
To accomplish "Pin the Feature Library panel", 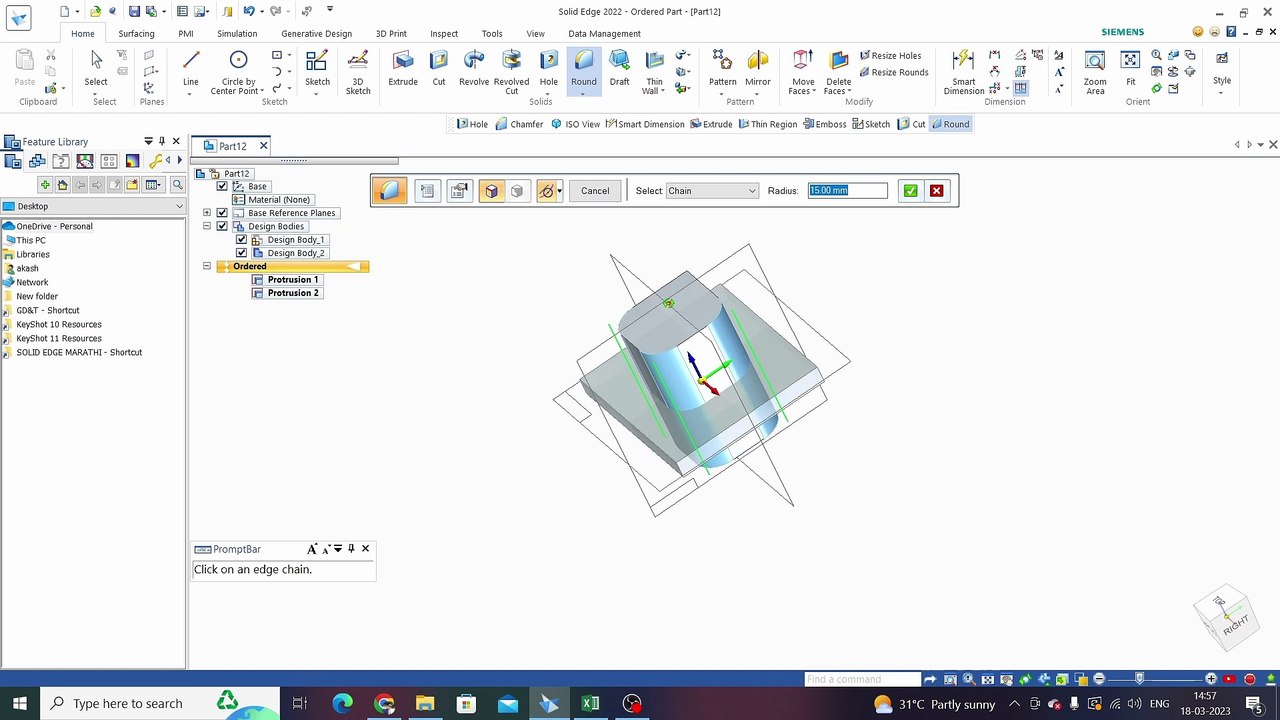I will [x=162, y=142].
